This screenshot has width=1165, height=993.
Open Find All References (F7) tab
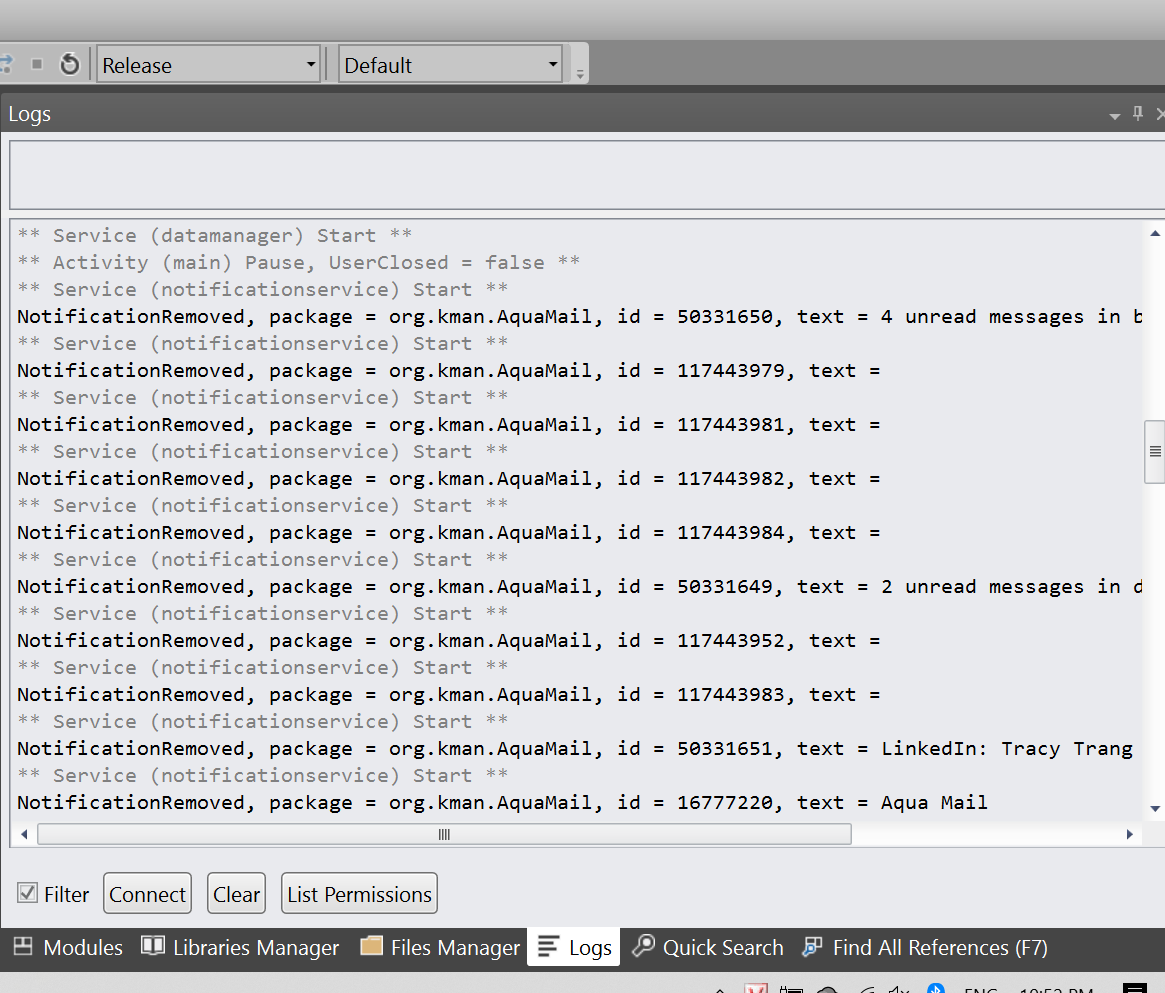(x=925, y=947)
